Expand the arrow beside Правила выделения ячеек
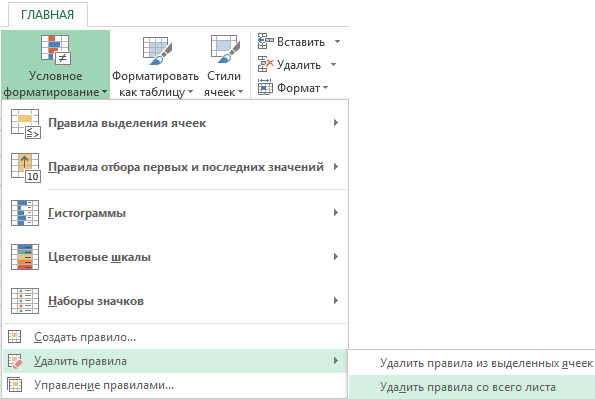Image resolution: width=595 pixels, height=399 pixels. click(336, 123)
